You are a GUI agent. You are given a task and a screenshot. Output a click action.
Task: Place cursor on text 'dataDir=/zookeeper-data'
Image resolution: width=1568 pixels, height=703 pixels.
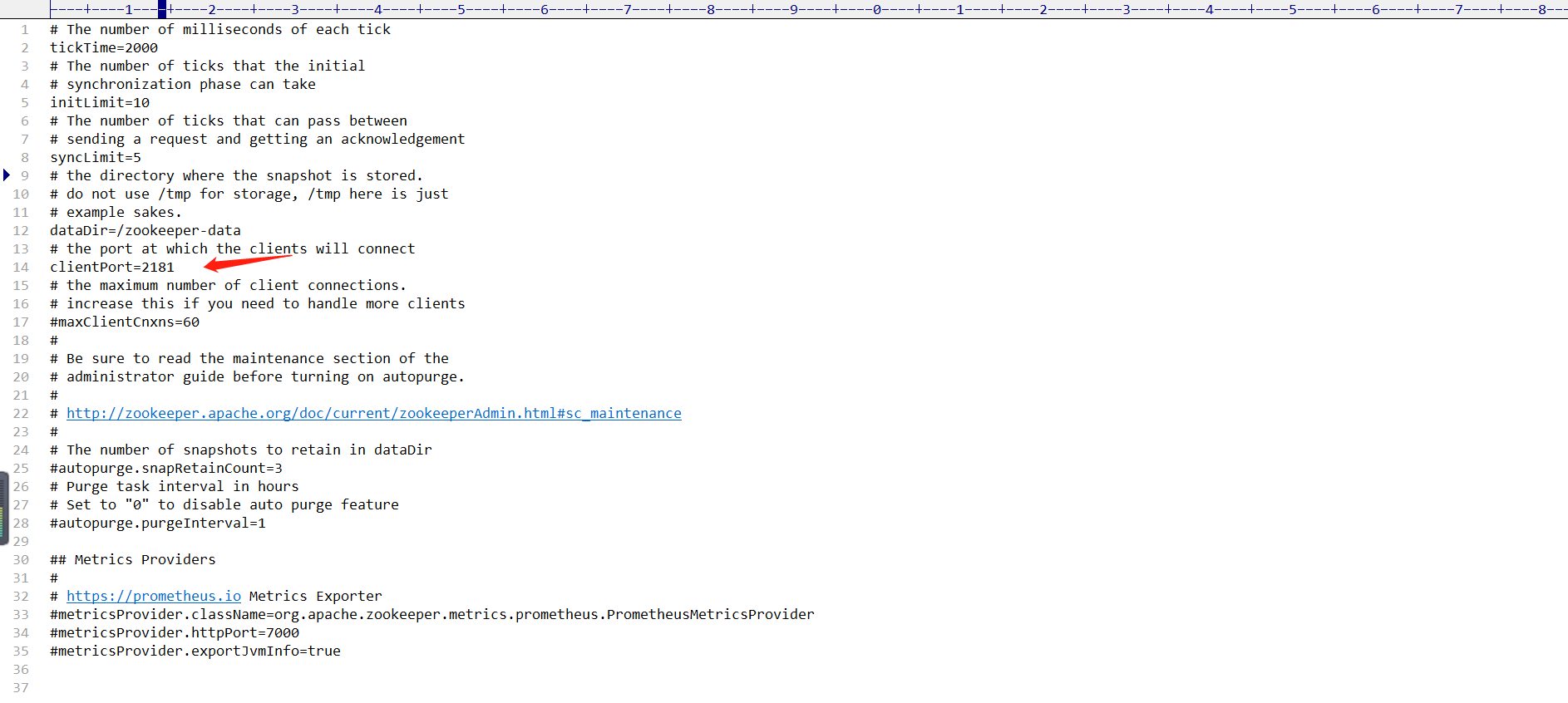click(145, 230)
